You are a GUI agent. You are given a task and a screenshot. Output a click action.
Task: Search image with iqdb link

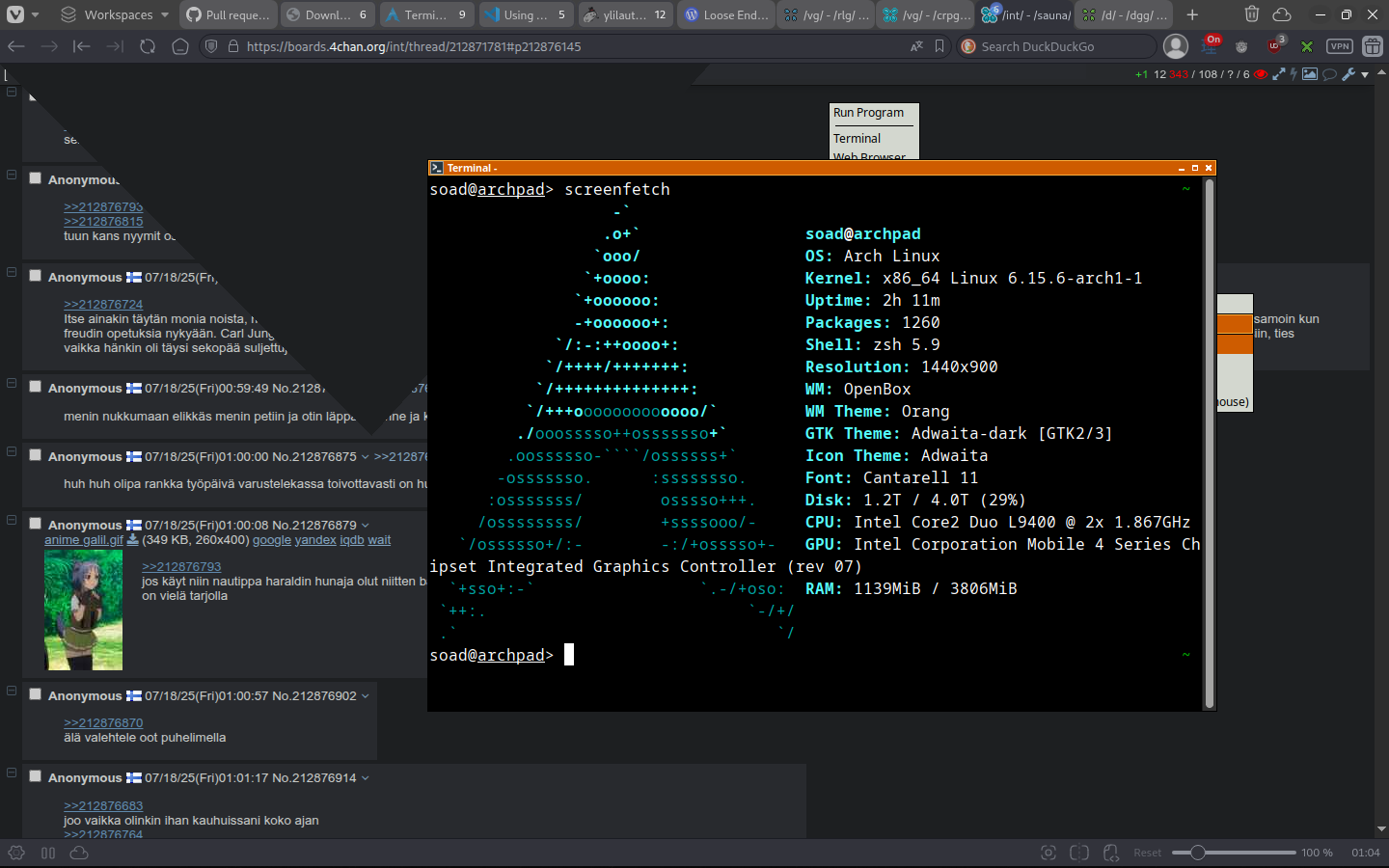(x=352, y=540)
